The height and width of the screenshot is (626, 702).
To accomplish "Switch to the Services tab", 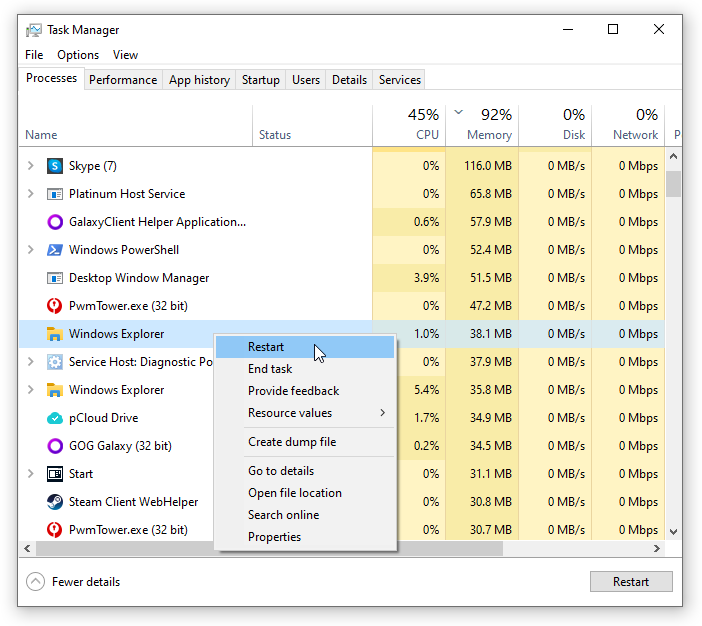I will coord(400,80).
